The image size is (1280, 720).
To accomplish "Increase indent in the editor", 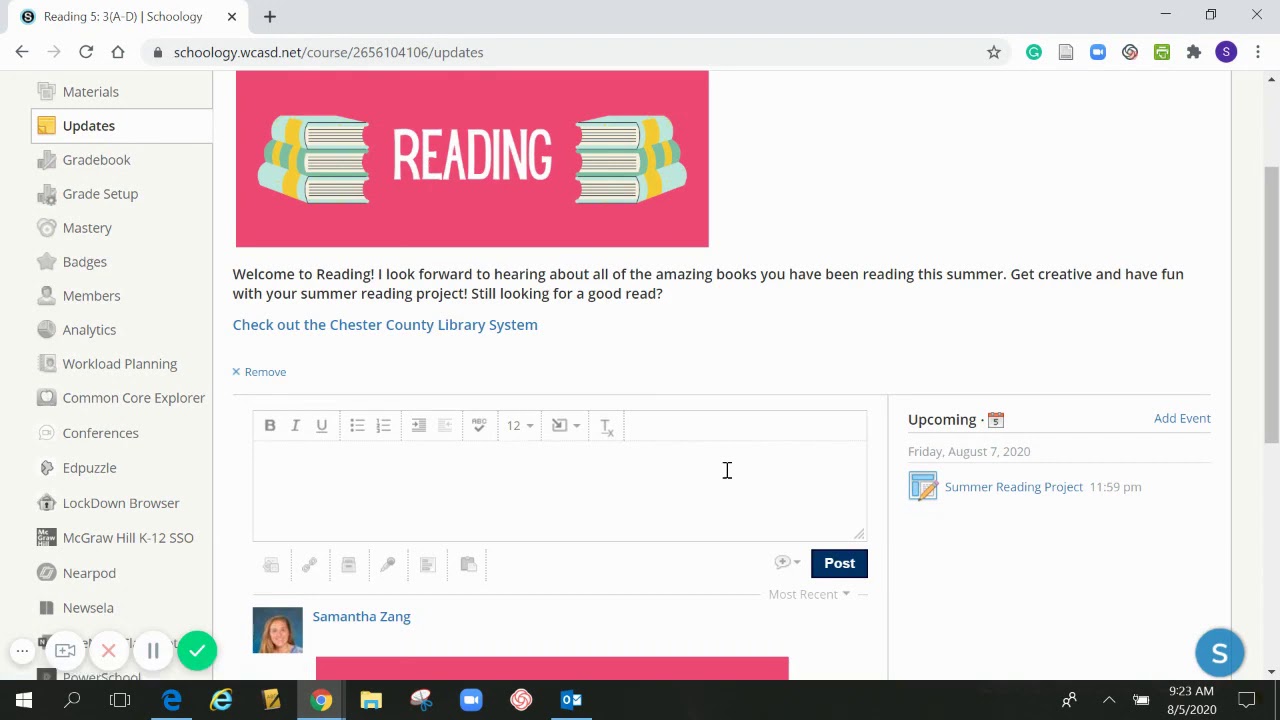I will coord(419,426).
